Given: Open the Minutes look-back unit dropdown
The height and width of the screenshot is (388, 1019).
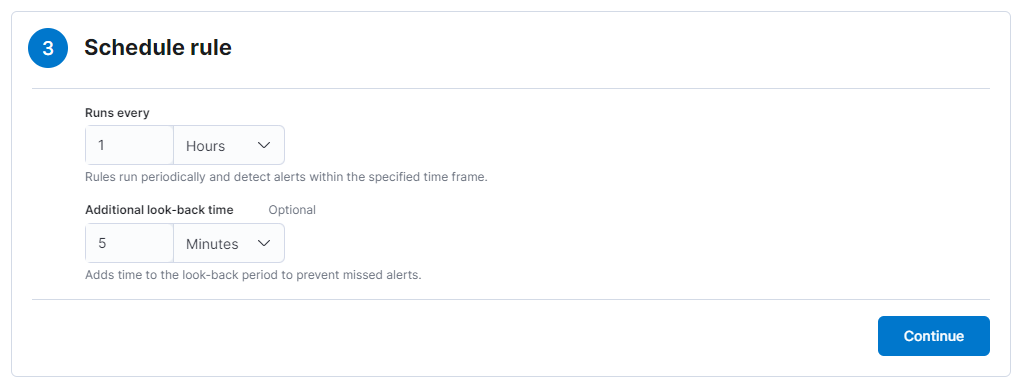Looking at the screenshot, I should point(229,243).
